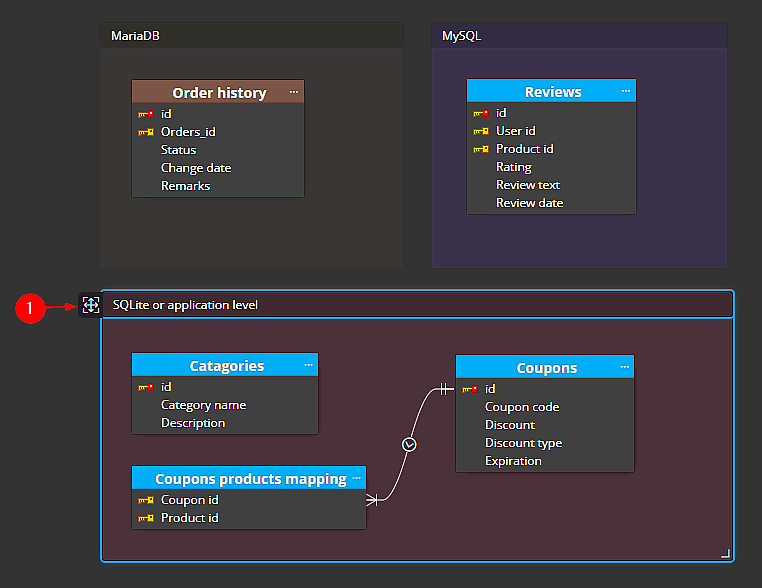The width and height of the screenshot is (762, 588).
Task: Click the resize corner handle of SQLite group
Action: point(725,553)
